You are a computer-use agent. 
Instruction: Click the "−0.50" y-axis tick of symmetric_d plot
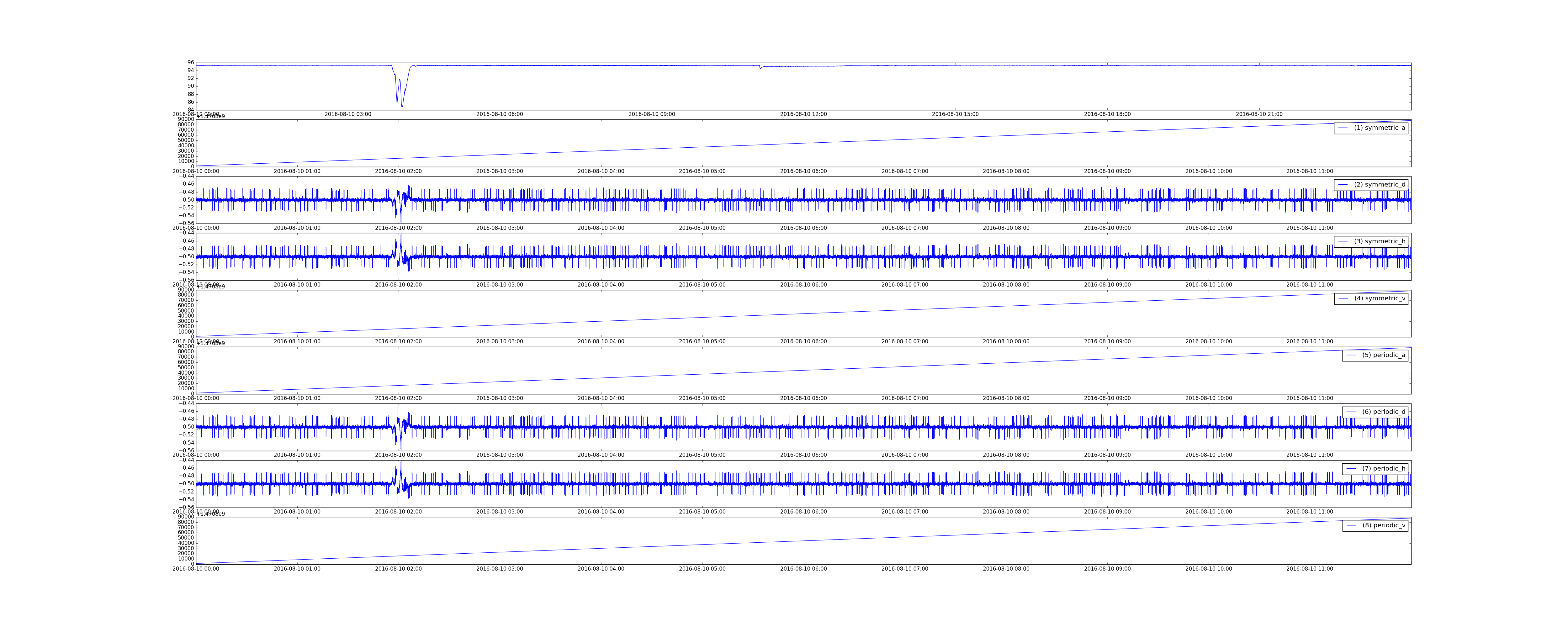coord(186,200)
